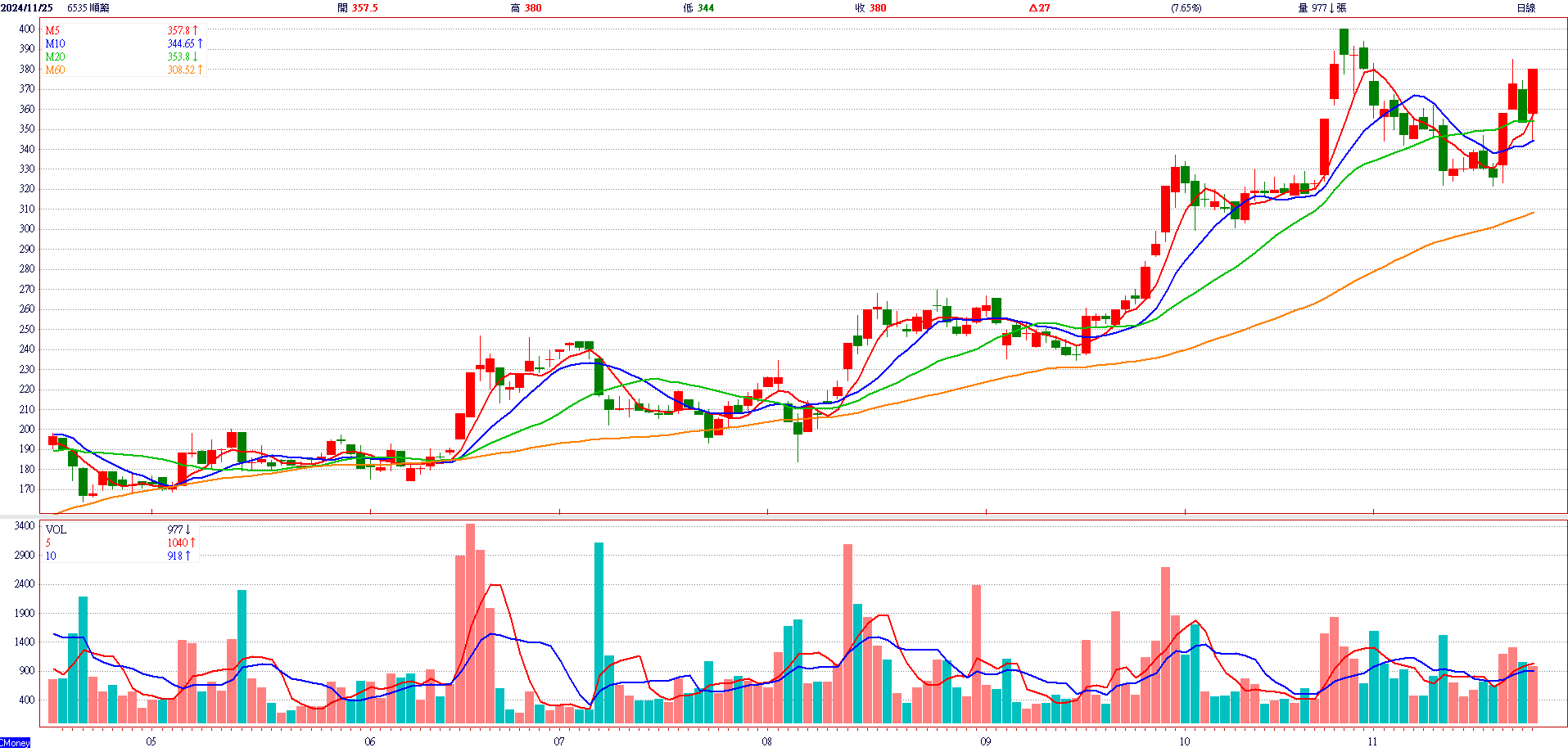Click the M10 value "344.65"
This screenshot has width=1568, height=752.
click(181, 43)
